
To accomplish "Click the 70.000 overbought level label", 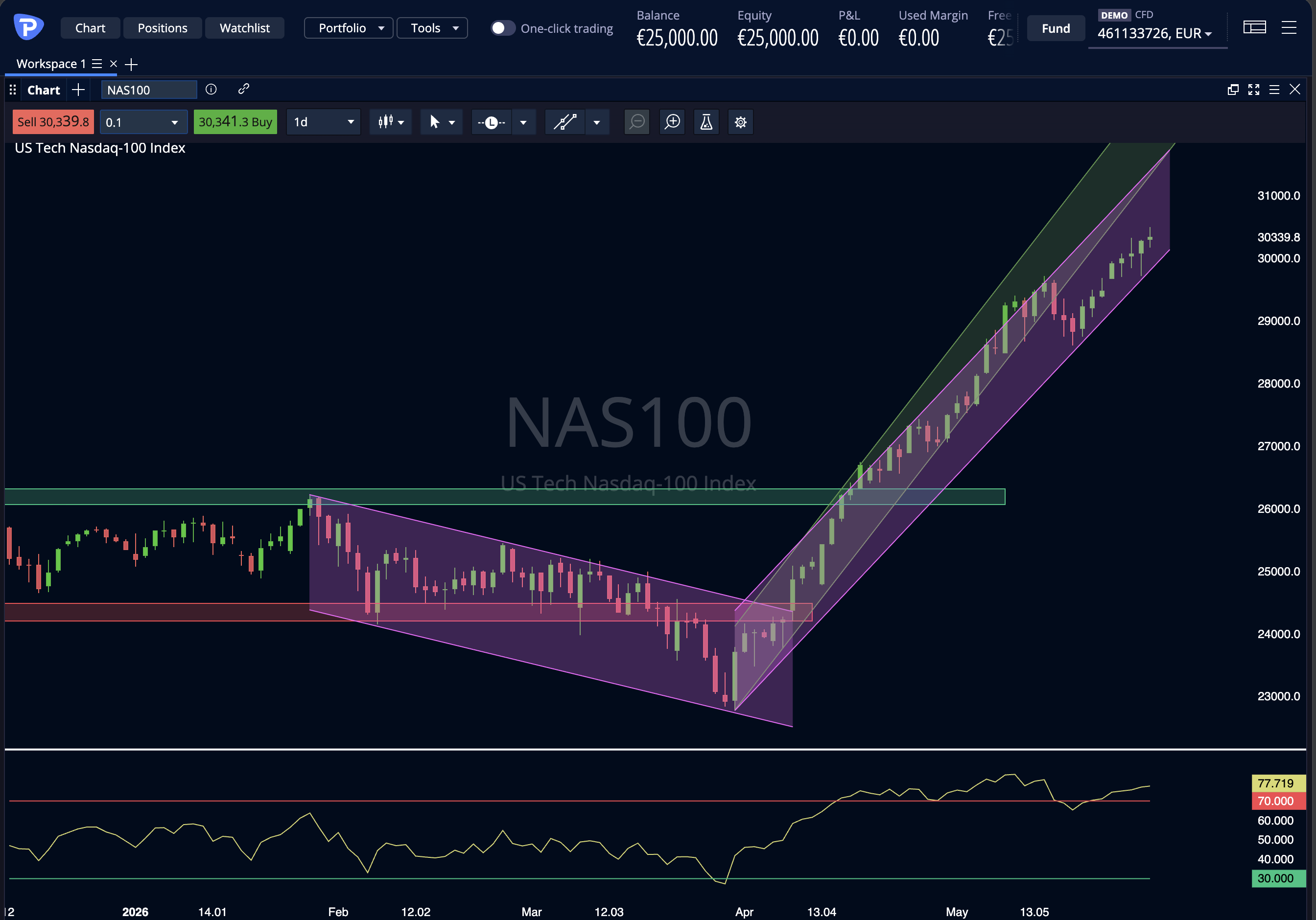I will (1279, 801).
